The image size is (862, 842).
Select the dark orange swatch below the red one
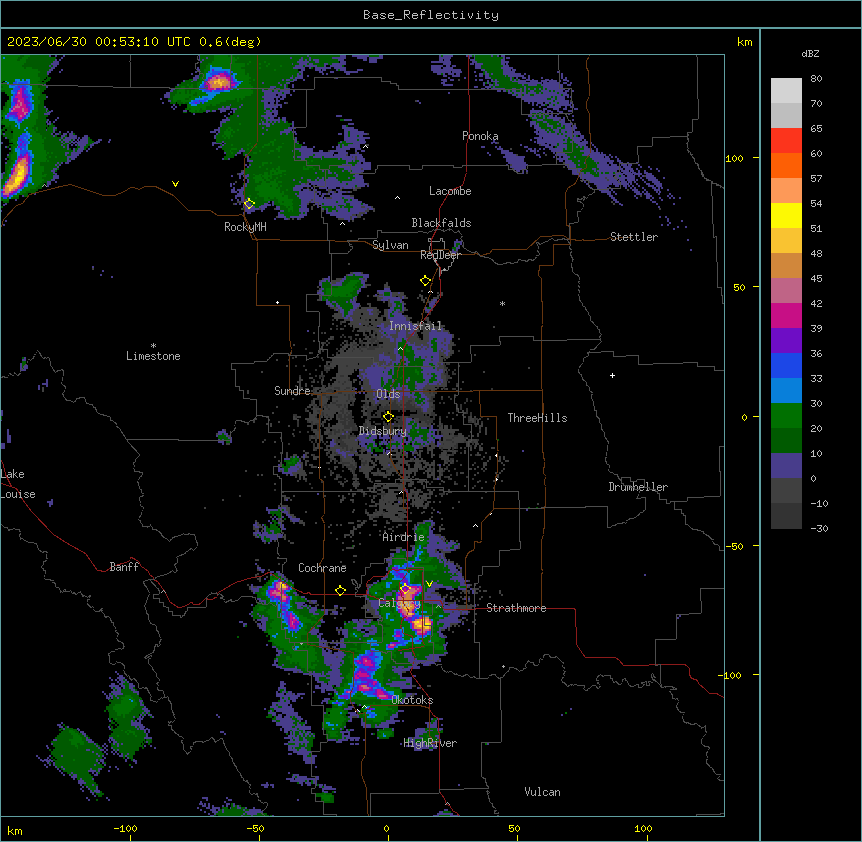click(x=786, y=165)
